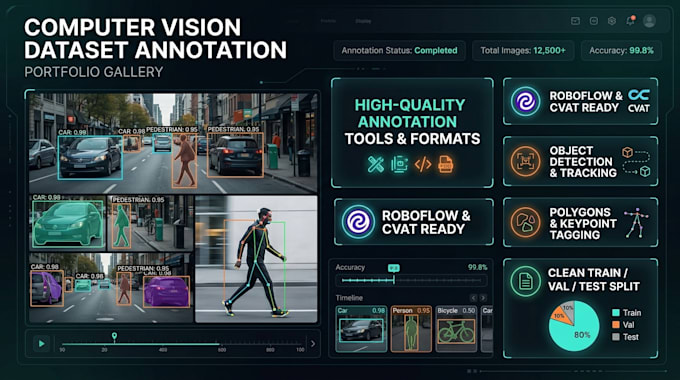Click the Timeline label text
680x380 pixels.
349,298
